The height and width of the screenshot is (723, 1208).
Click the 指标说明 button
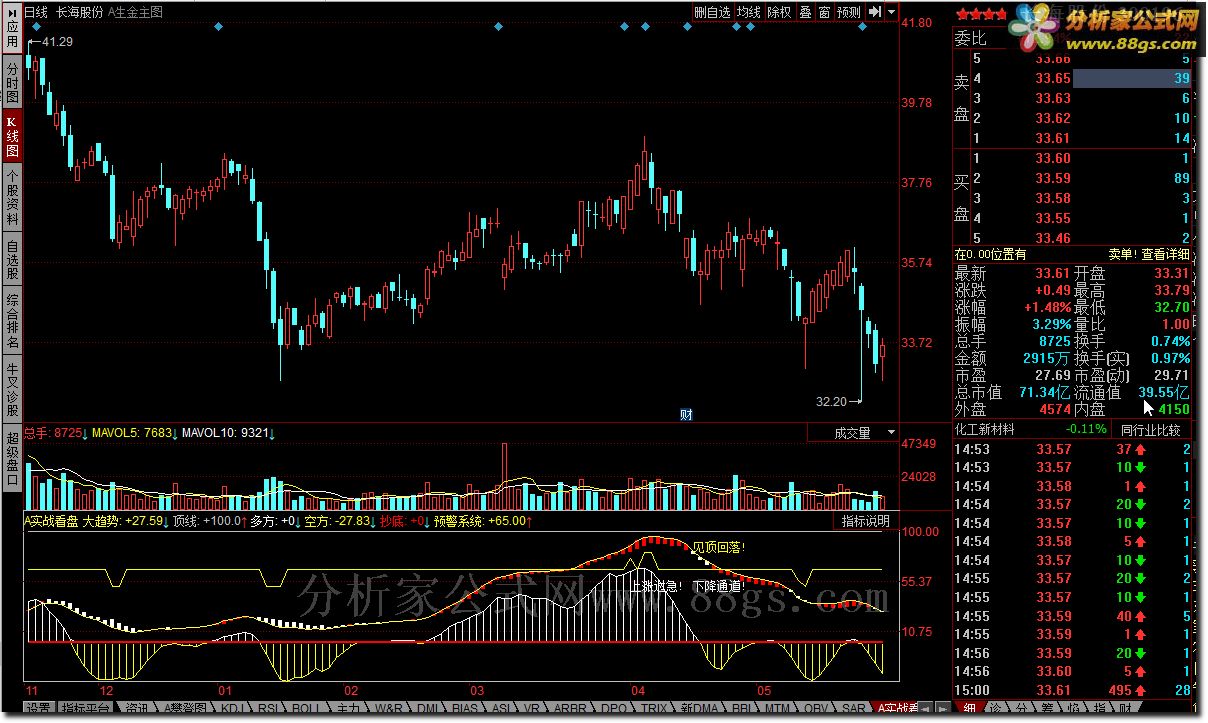click(x=865, y=521)
